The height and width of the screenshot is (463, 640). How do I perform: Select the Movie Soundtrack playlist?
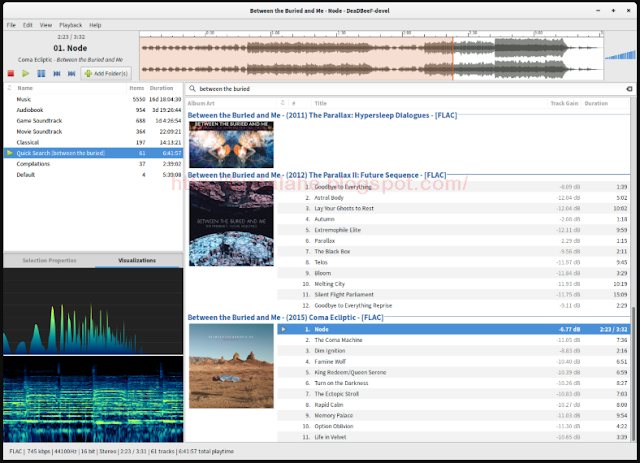point(93,131)
